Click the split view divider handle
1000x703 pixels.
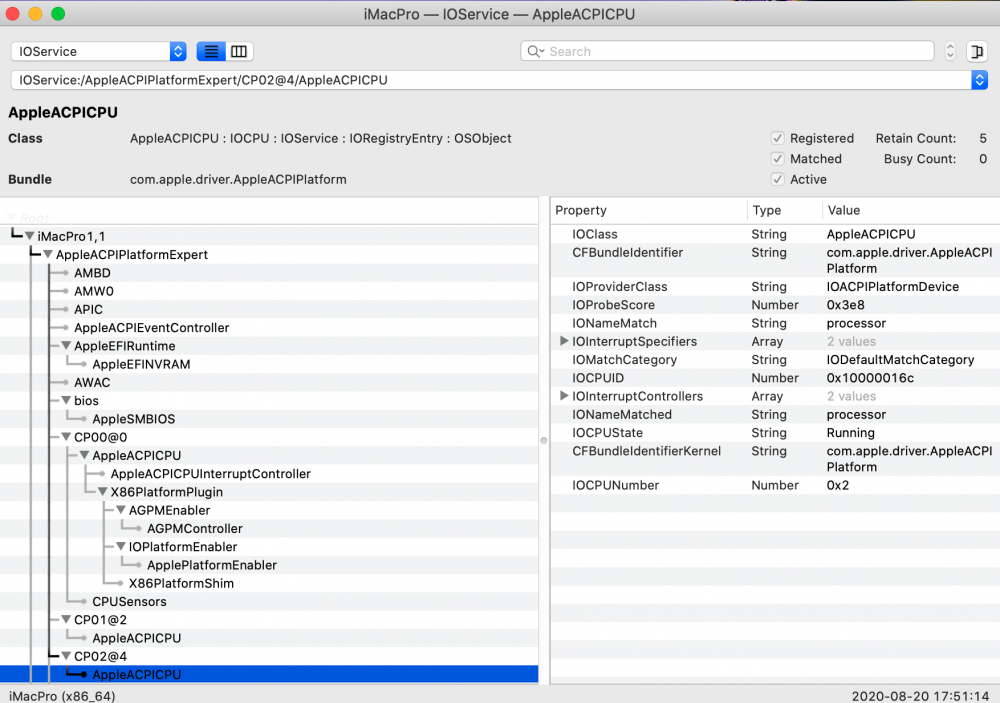click(544, 440)
